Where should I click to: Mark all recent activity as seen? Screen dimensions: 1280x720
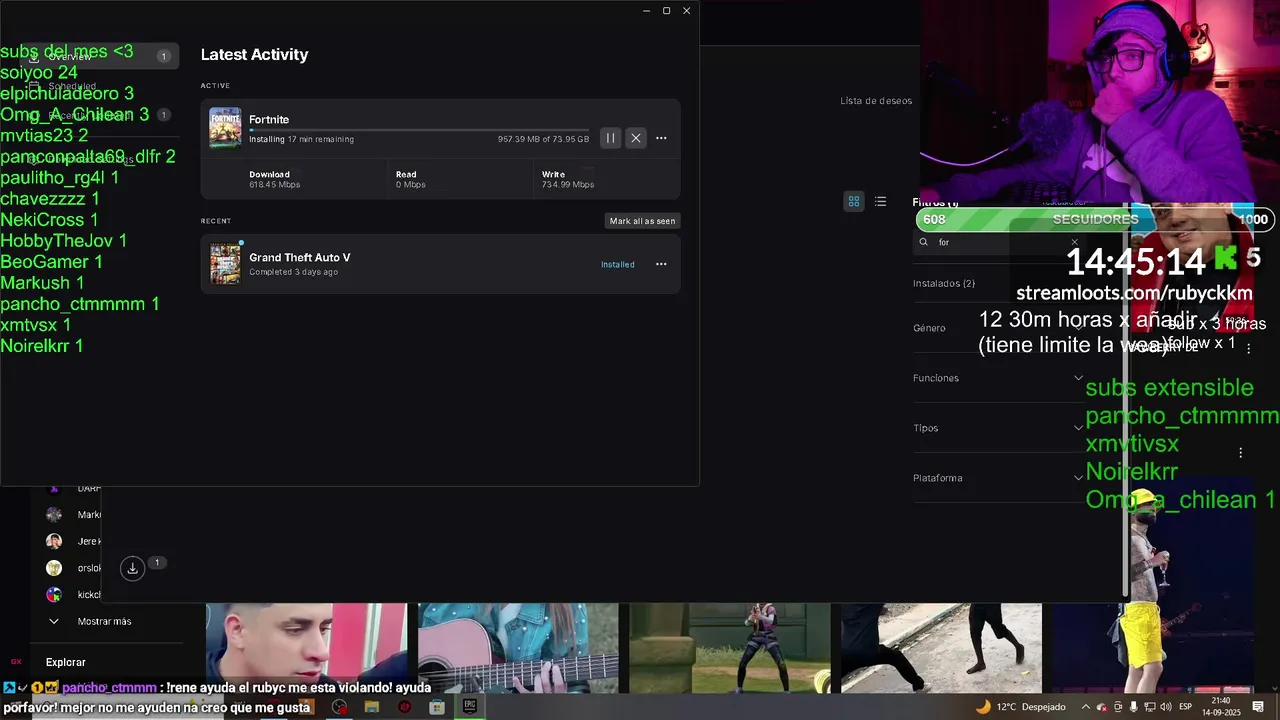[642, 221]
